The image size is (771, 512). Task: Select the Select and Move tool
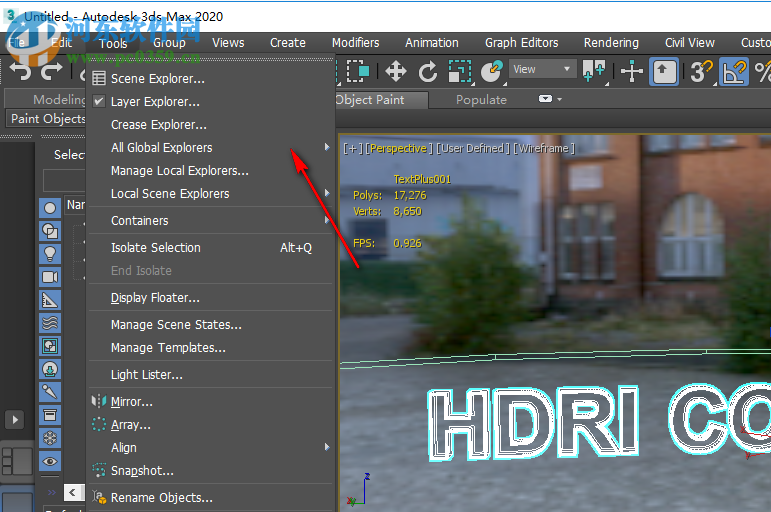pos(395,71)
